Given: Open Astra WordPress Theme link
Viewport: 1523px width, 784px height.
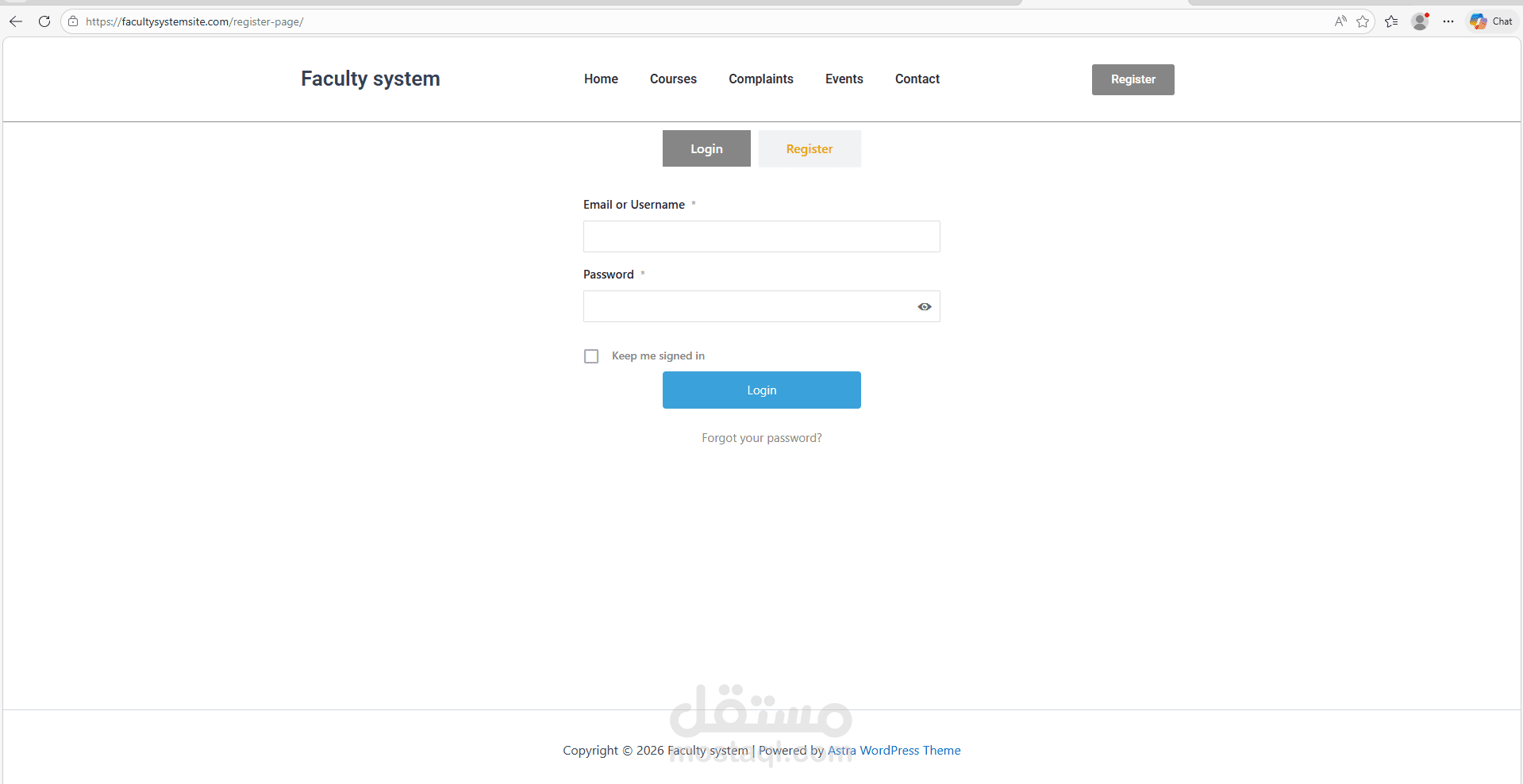Looking at the screenshot, I should click(894, 751).
